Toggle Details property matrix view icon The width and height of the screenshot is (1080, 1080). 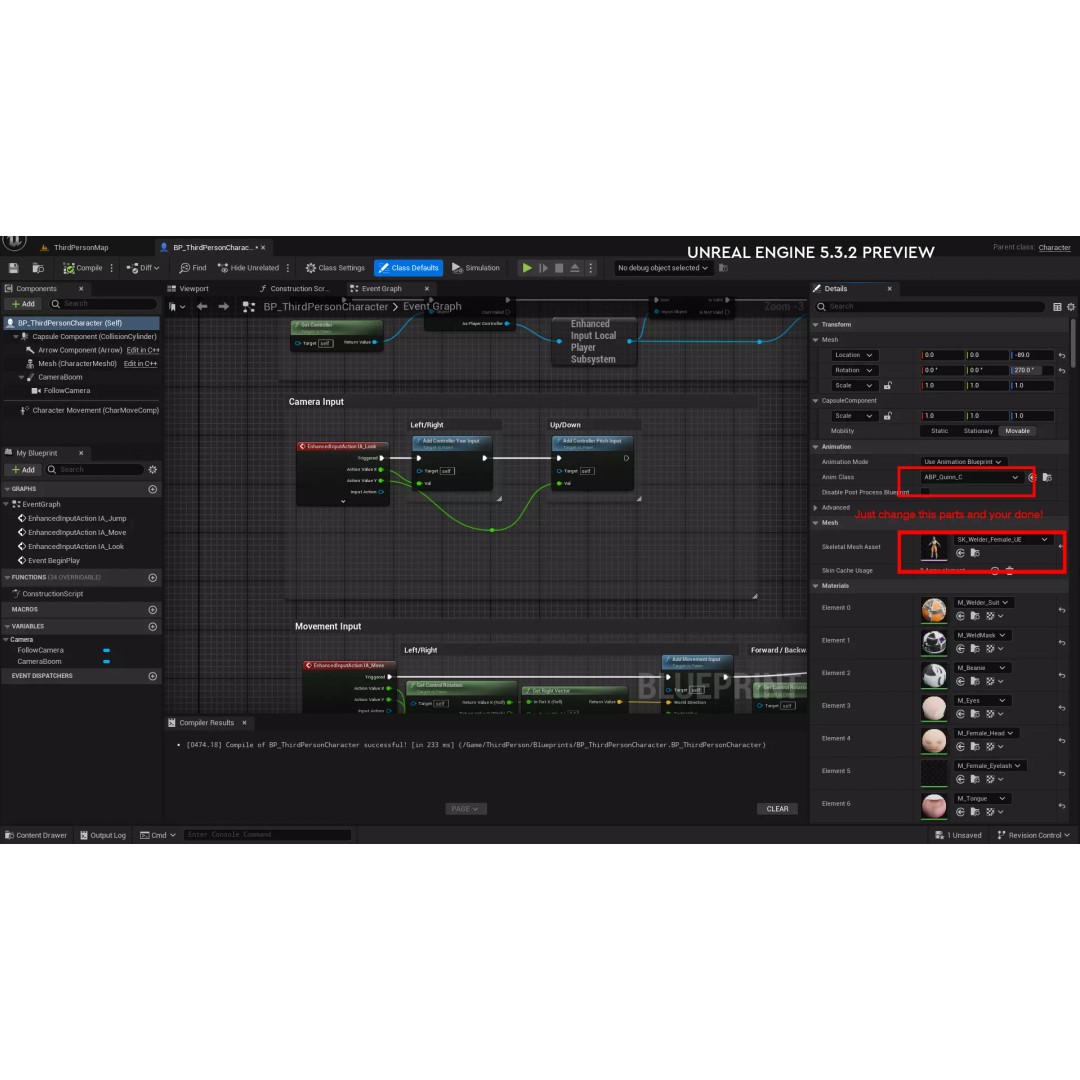[1057, 307]
